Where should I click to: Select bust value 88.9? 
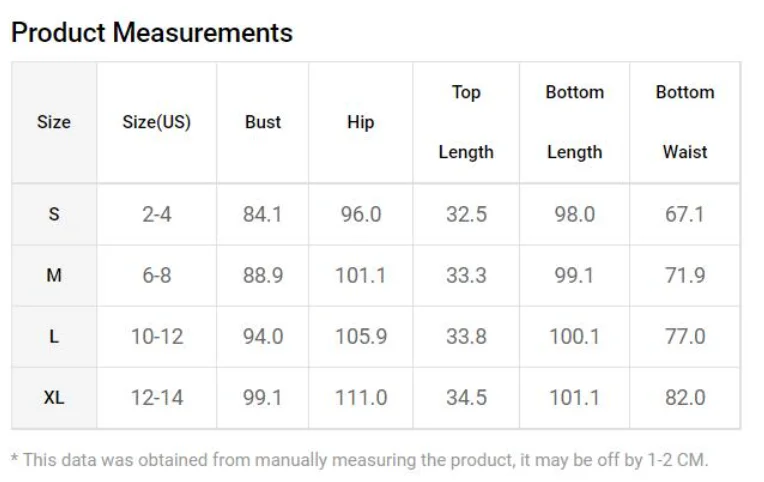pos(263,275)
